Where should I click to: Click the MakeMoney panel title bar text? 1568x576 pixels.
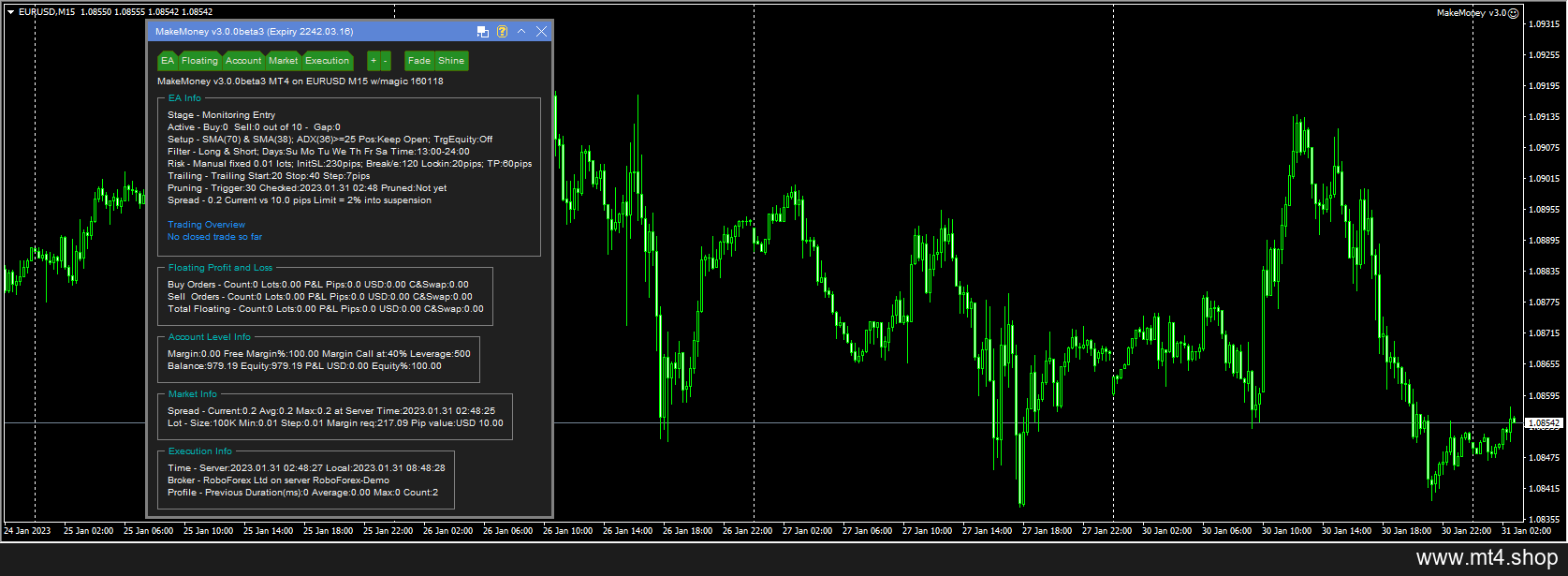pyautogui.click(x=254, y=32)
